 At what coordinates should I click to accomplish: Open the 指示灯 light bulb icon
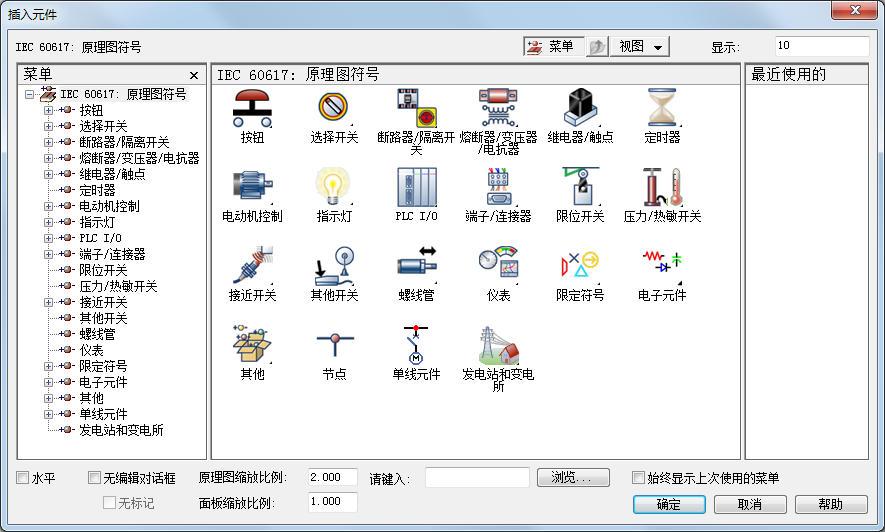pyautogui.click(x=334, y=187)
